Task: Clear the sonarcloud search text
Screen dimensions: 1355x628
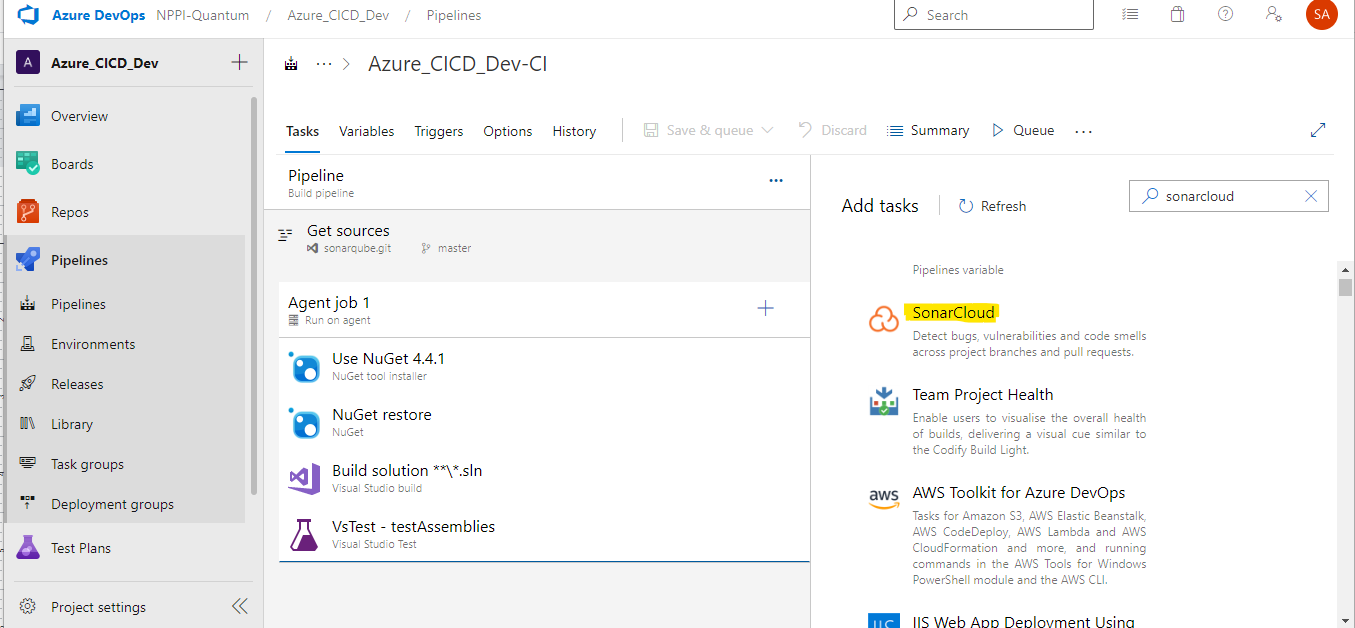Action: pyautogui.click(x=1311, y=197)
